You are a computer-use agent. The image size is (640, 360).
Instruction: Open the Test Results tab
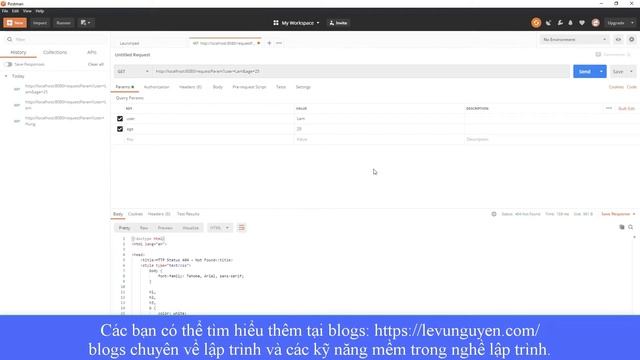[188, 214]
